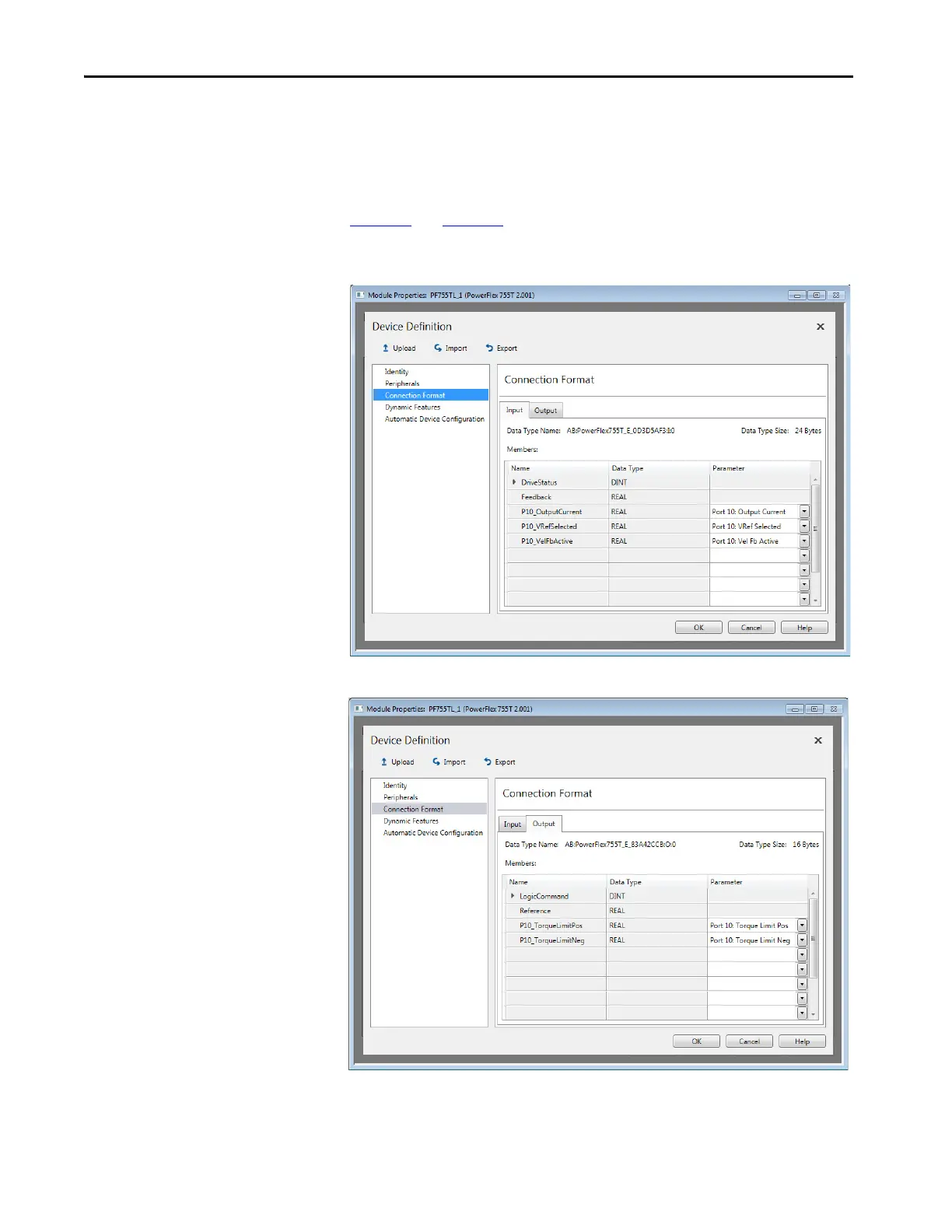The width and height of the screenshot is (952, 1232).
Task: Click Upload icon in the LogicCommand dialog
Action: [x=384, y=762]
